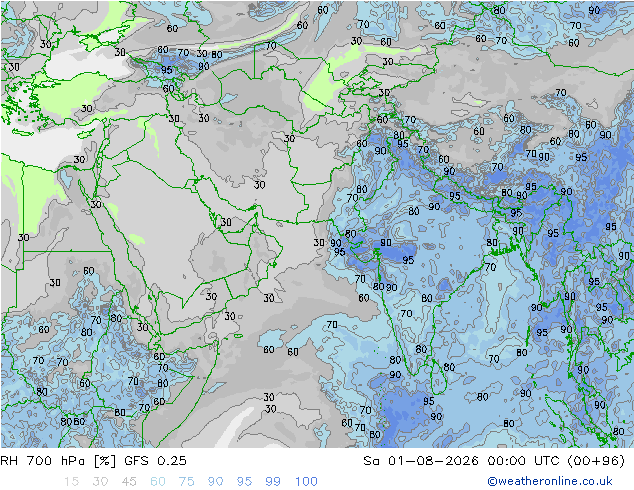Screen dimensions: 634x490
Task: Select legend value 15
Action: (x=71, y=481)
